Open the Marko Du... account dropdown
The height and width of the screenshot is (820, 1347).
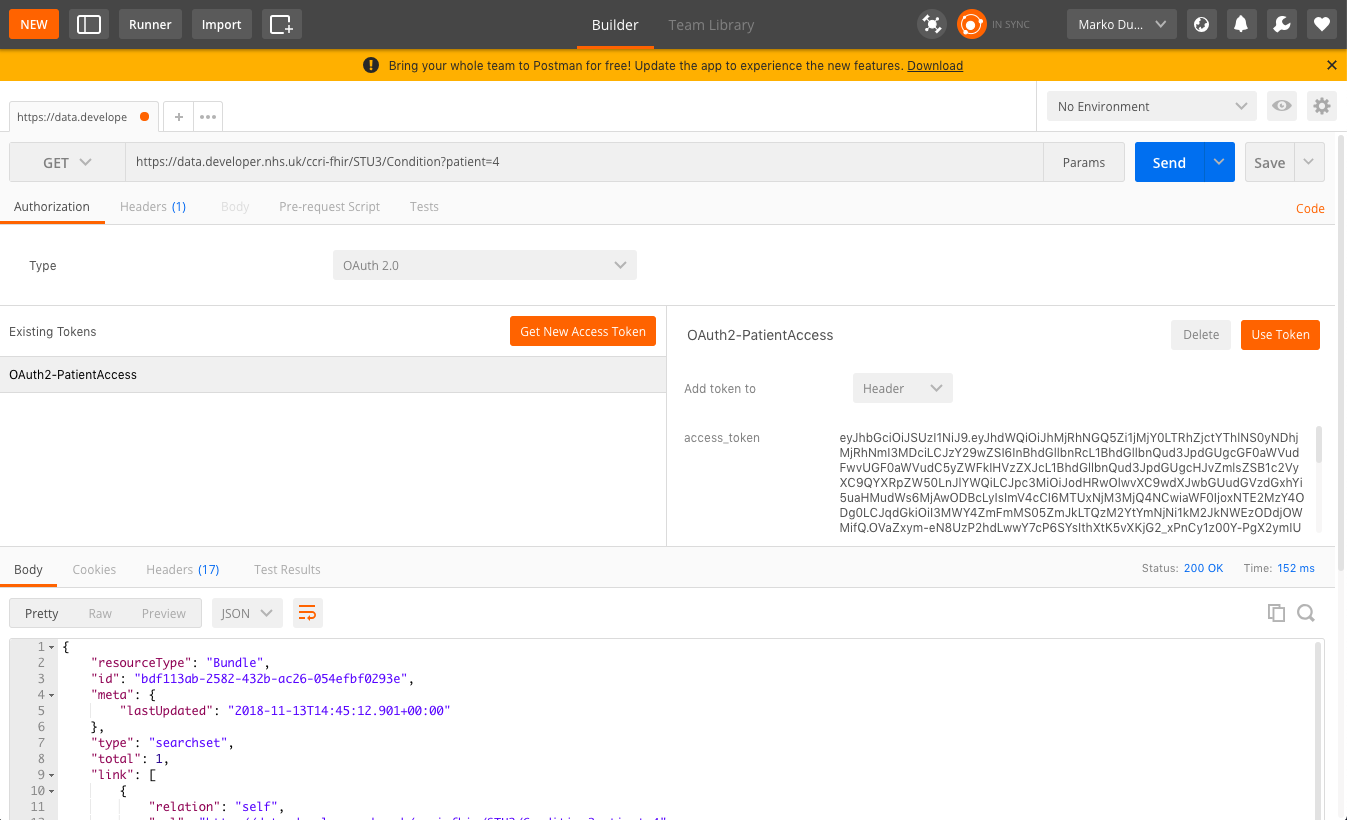point(1122,24)
